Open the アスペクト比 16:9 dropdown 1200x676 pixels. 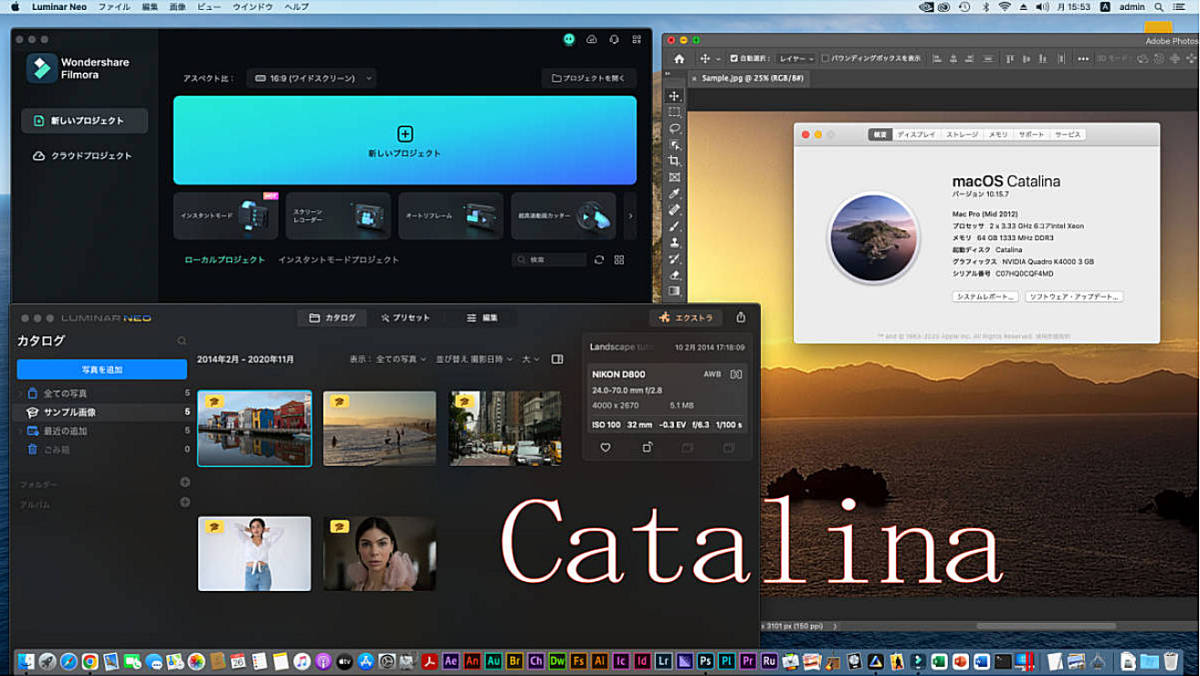312,78
